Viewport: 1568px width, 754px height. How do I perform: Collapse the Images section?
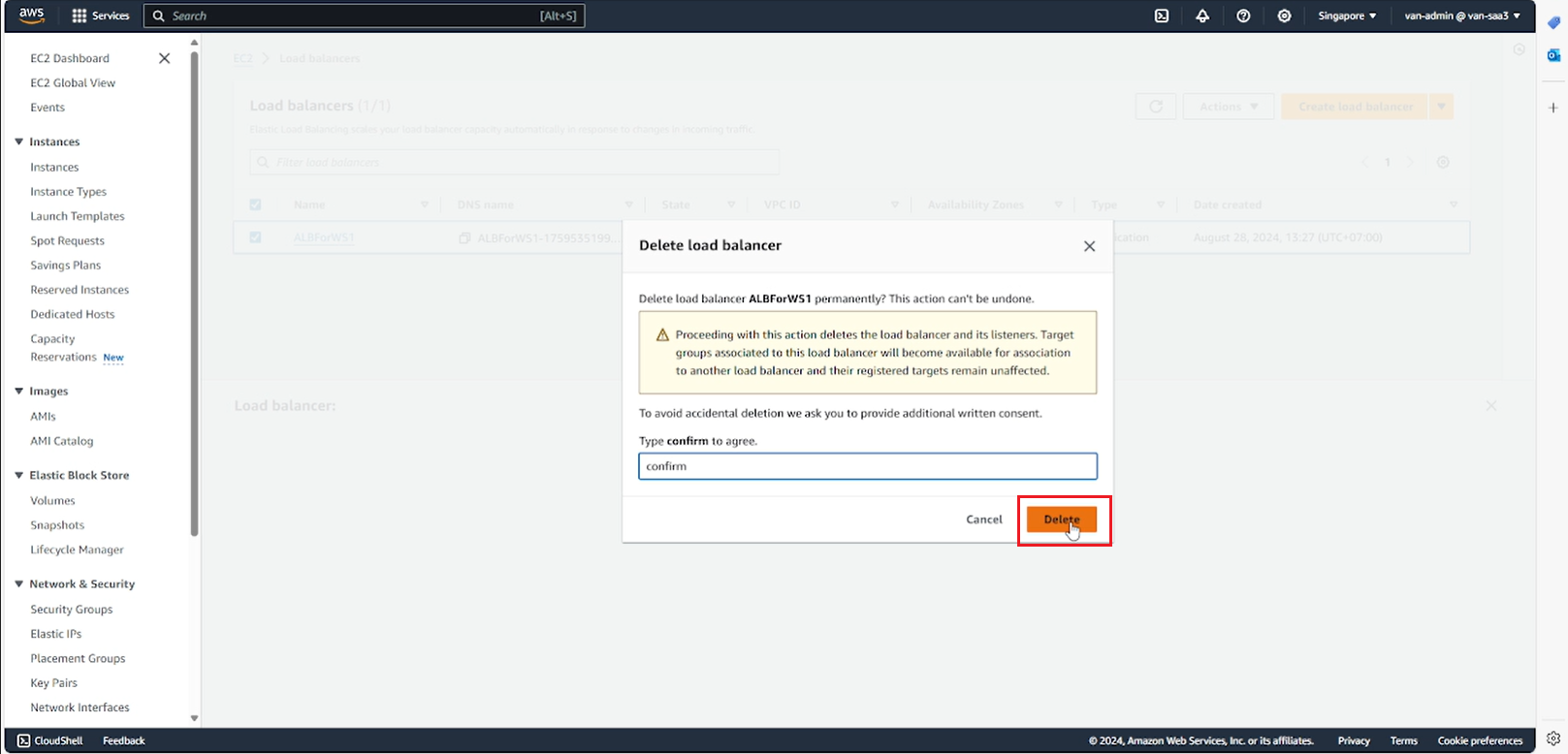[18, 391]
